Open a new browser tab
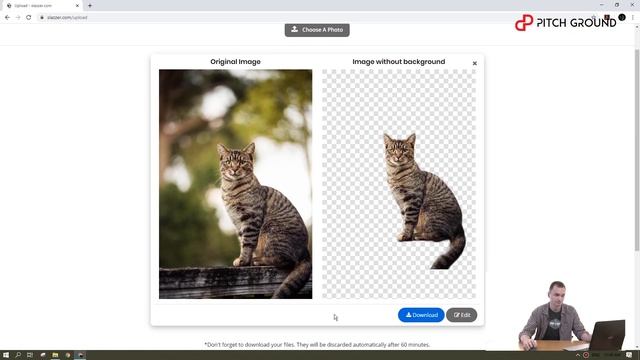This screenshot has width=640, height=360. (90, 6)
